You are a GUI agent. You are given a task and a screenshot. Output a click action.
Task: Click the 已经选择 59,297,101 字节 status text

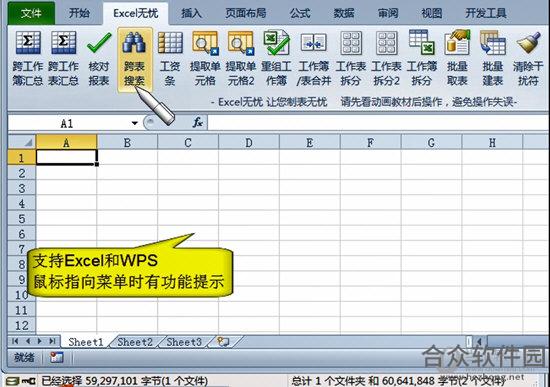(x=125, y=381)
